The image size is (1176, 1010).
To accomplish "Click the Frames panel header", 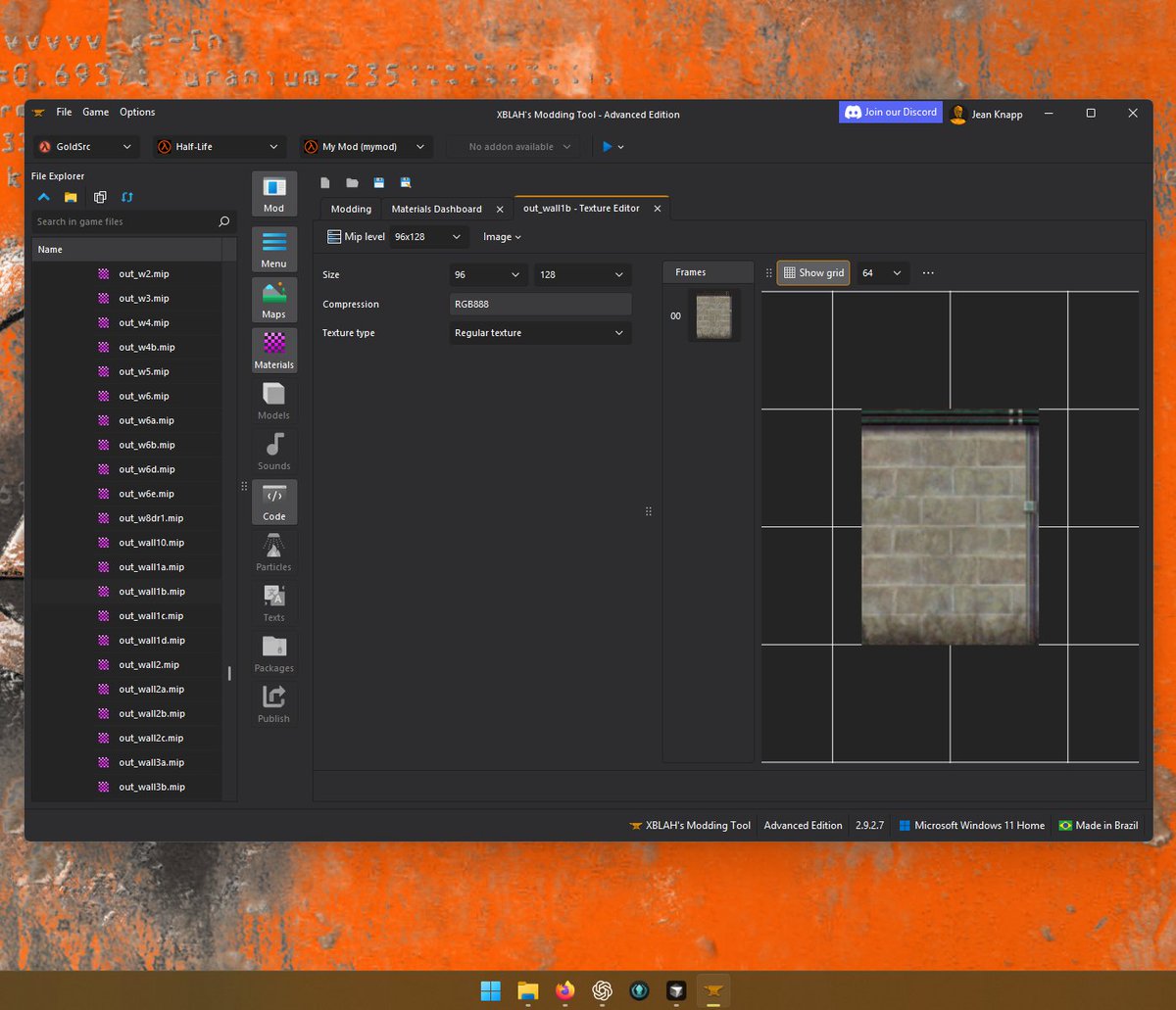I will [x=709, y=272].
